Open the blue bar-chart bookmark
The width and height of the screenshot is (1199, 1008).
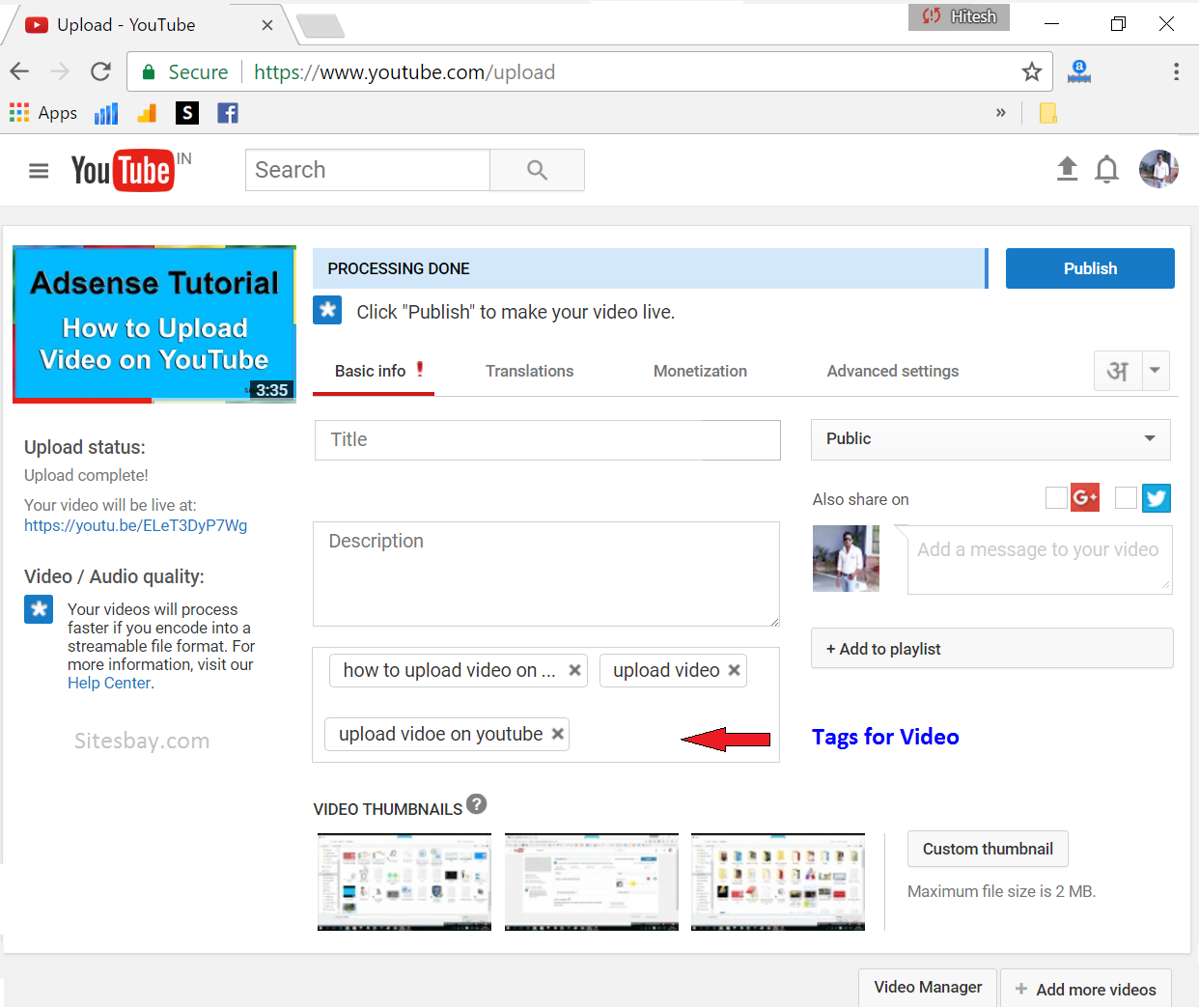(x=106, y=113)
